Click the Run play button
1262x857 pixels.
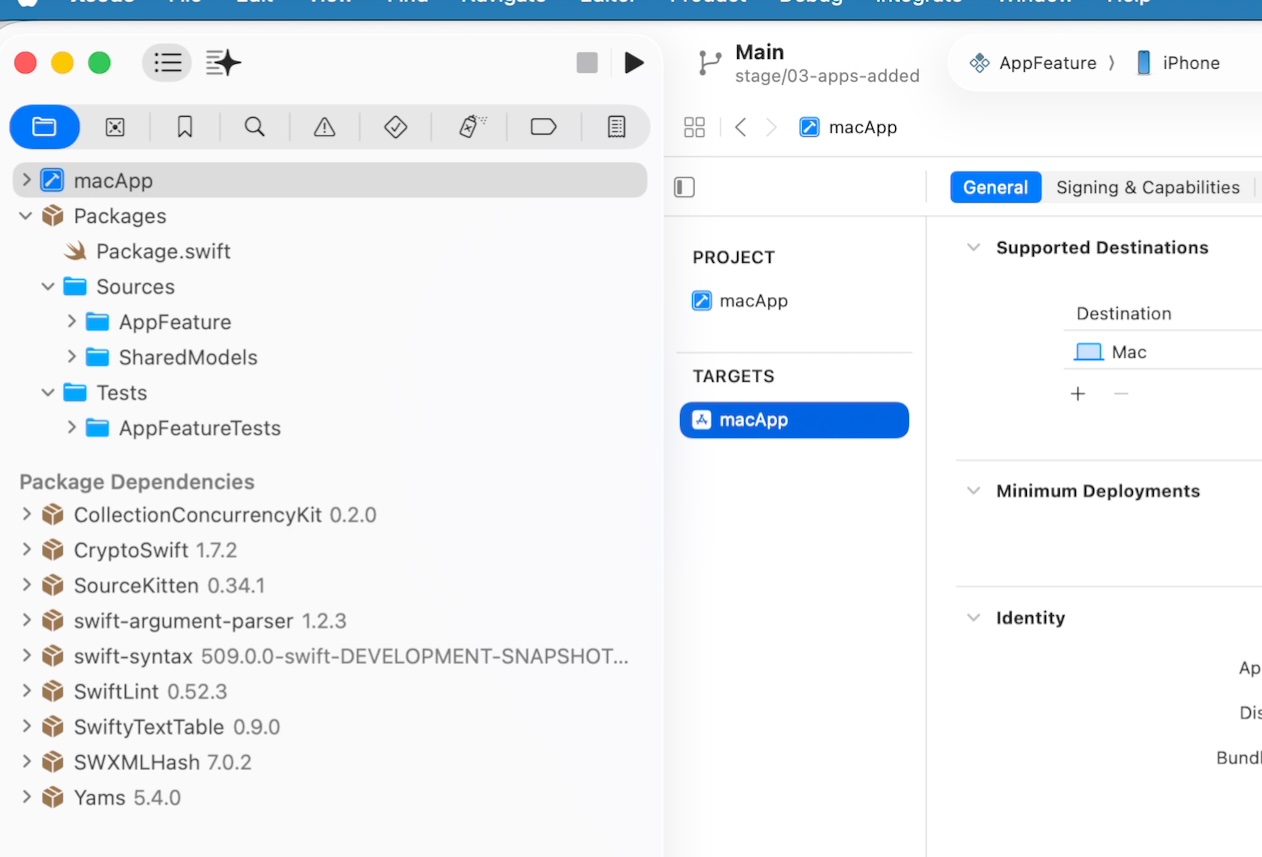634,63
